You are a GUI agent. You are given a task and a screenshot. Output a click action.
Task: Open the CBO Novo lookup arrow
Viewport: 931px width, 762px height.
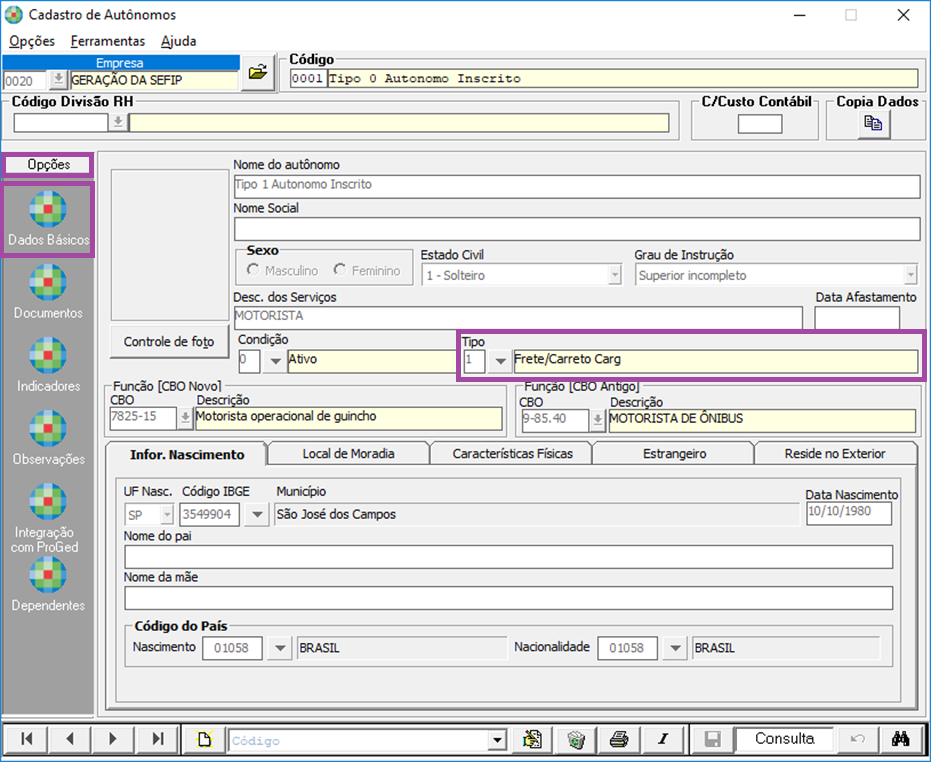click(185, 418)
